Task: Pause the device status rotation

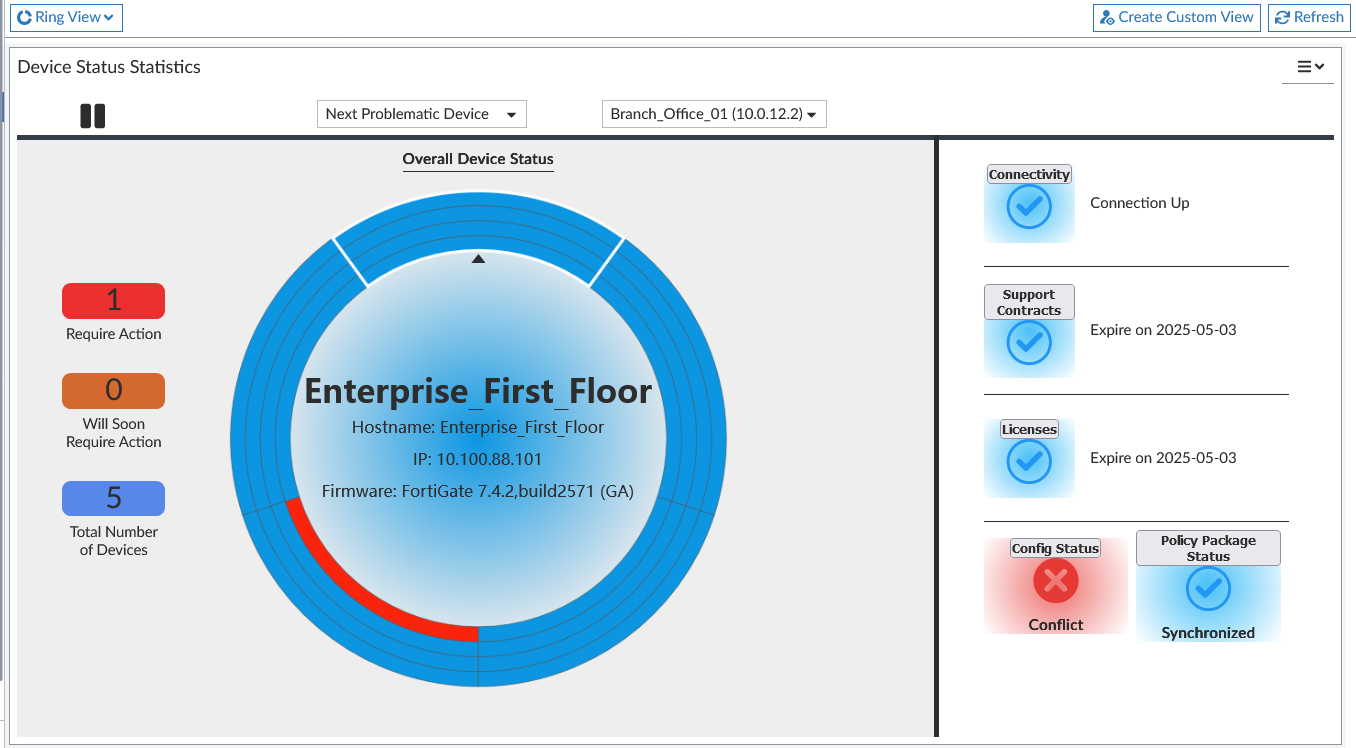Action: point(92,115)
